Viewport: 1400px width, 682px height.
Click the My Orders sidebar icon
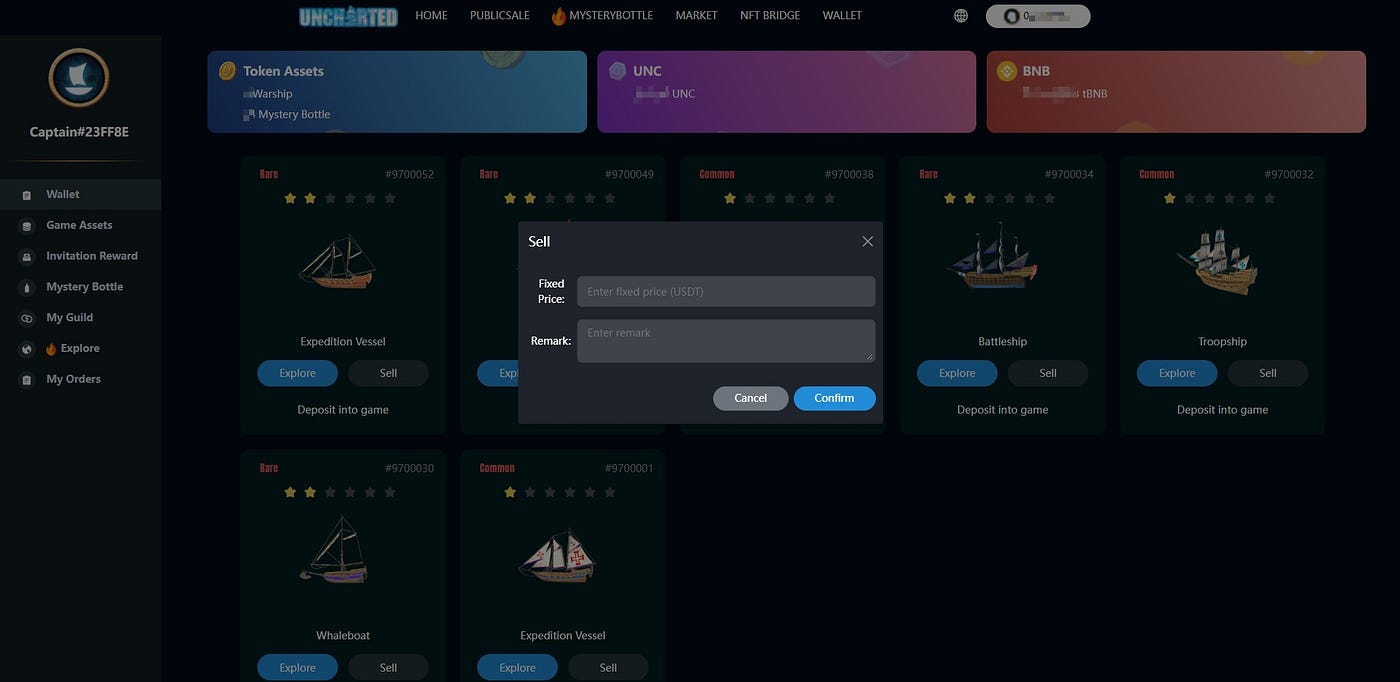(x=27, y=380)
